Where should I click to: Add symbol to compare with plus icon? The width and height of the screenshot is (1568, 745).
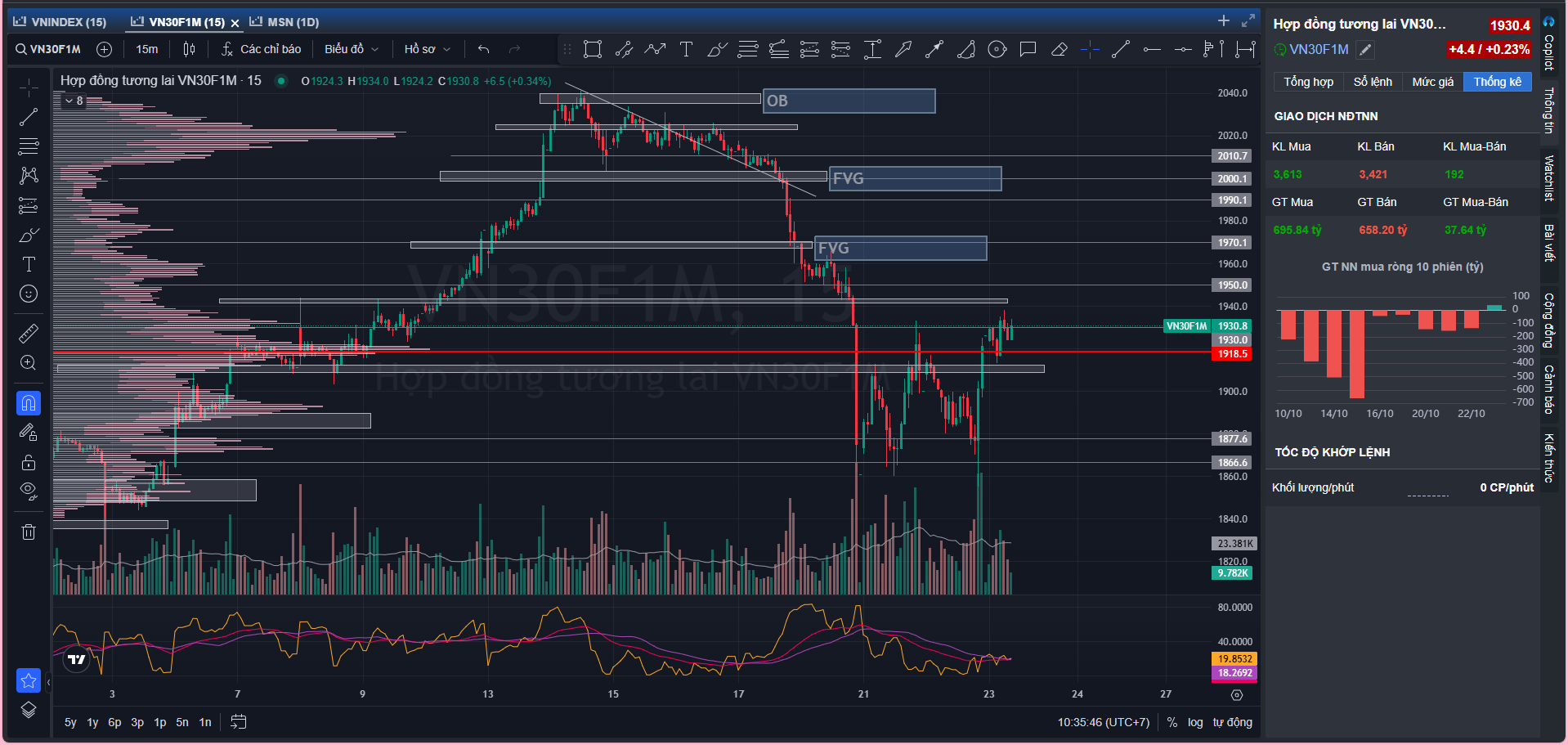pyautogui.click(x=104, y=49)
